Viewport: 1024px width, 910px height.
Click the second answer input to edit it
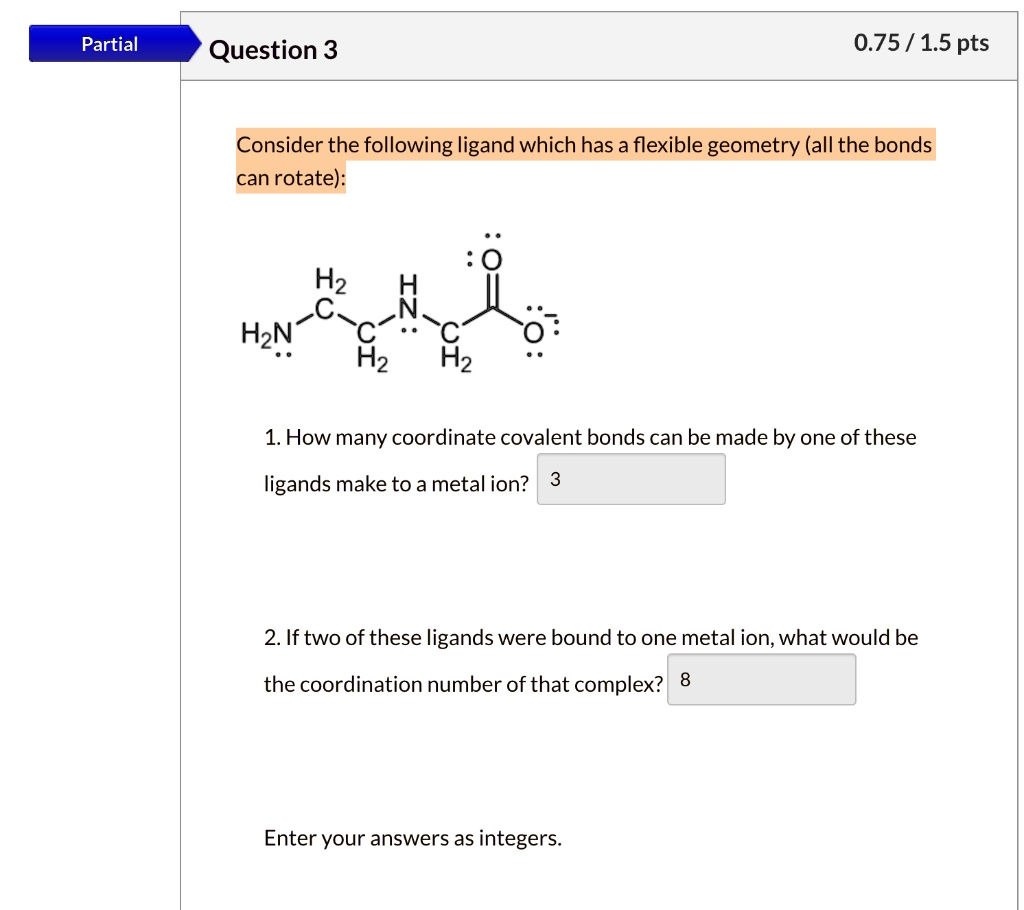click(762, 679)
